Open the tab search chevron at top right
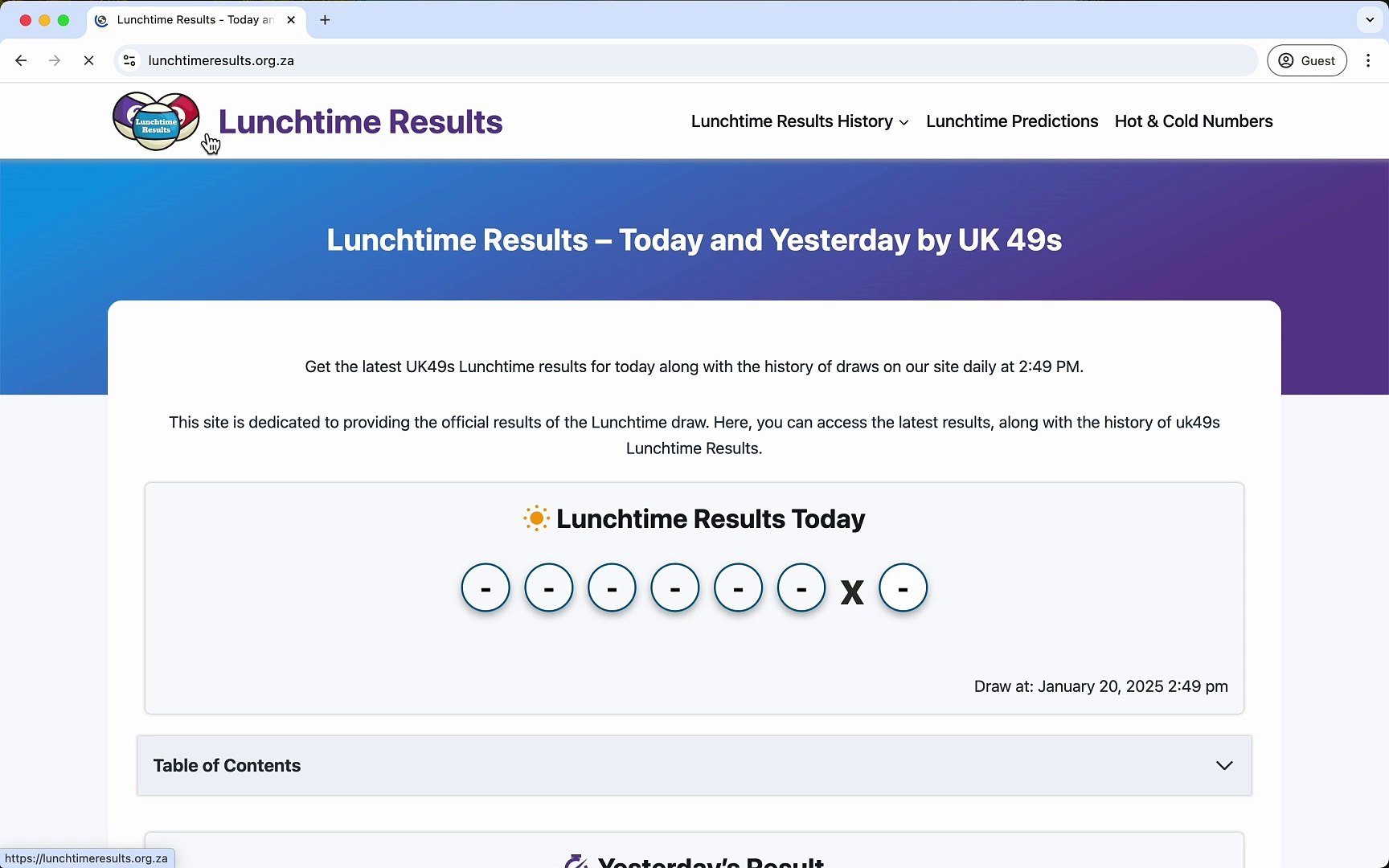The height and width of the screenshot is (868, 1389). (x=1369, y=20)
